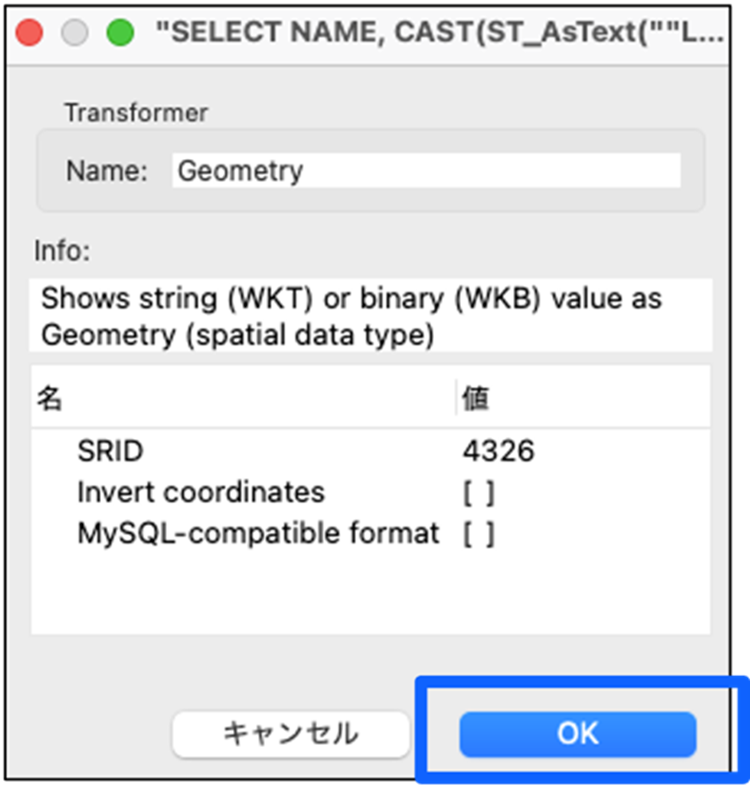The height and width of the screenshot is (787, 750).
Task: Click the WKT/WKB info description text
Action: (x=350, y=316)
